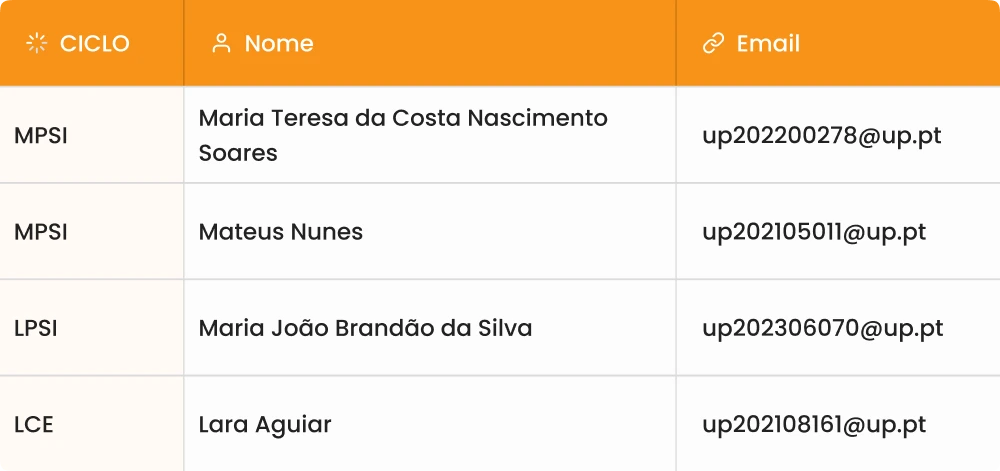The width and height of the screenshot is (1000, 471).
Task: Click the link icon beside Email
Action: (x=713, y=43)
